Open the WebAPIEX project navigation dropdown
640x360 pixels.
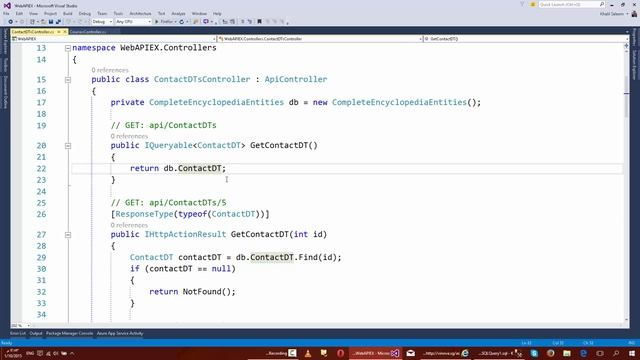113,39
